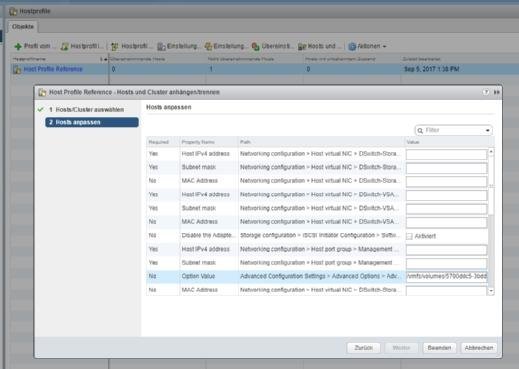519x369 pixels.
Task: Open the Filter dropdown arrow
Action: pos(487,130)
